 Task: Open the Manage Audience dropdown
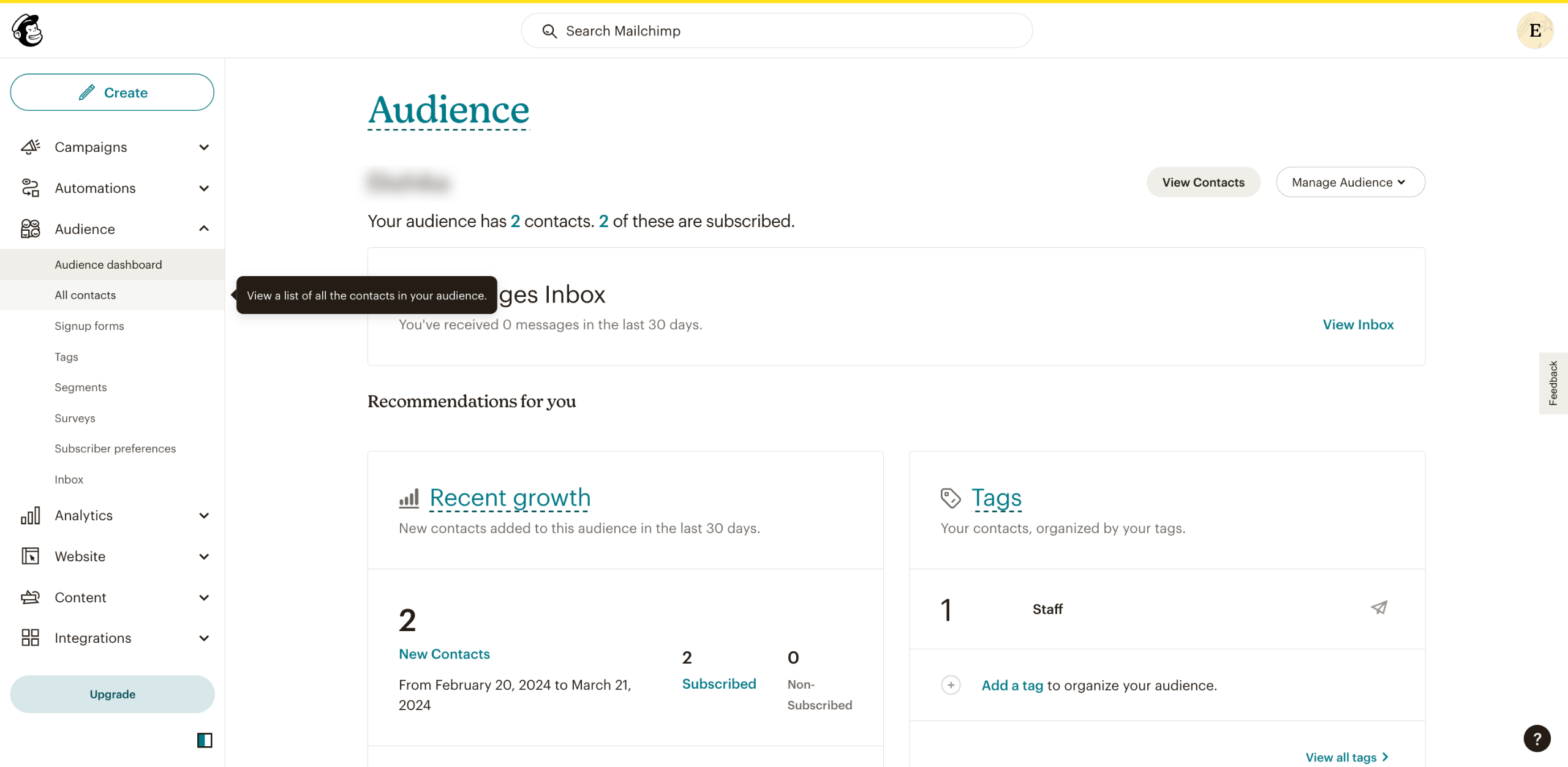[1350, 182]
